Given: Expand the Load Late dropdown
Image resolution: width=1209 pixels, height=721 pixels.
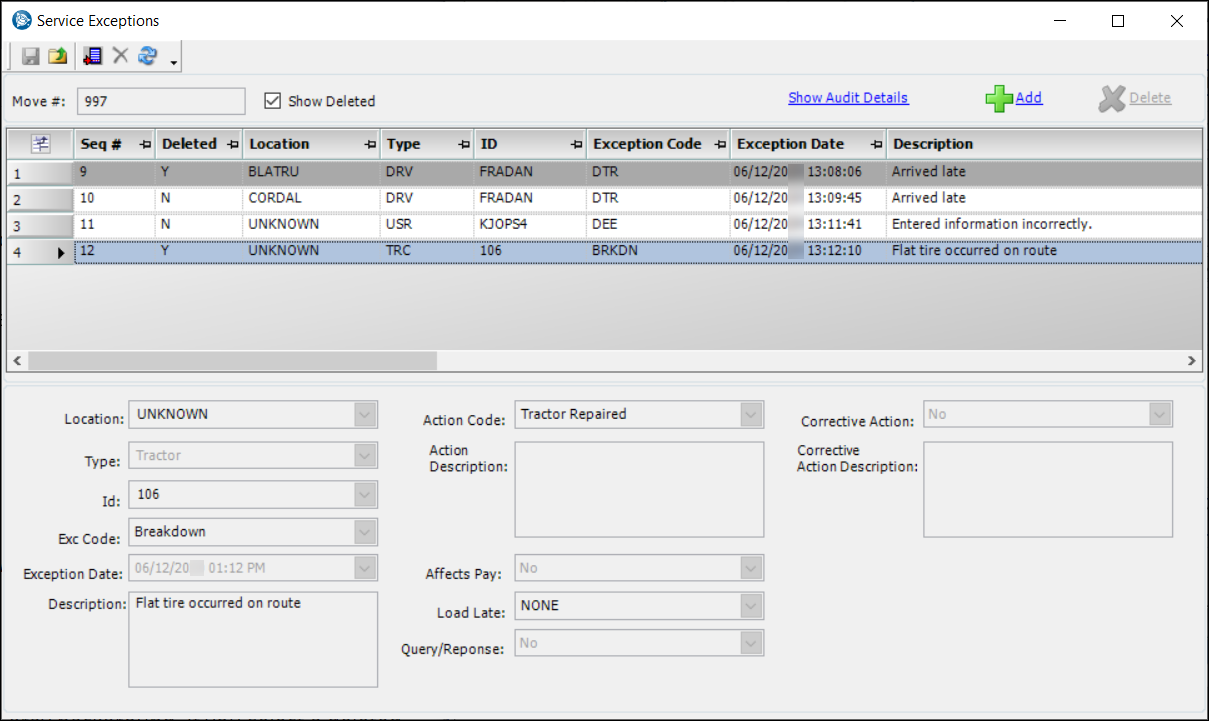Looking at the screenshot, I should pos(751,605).
